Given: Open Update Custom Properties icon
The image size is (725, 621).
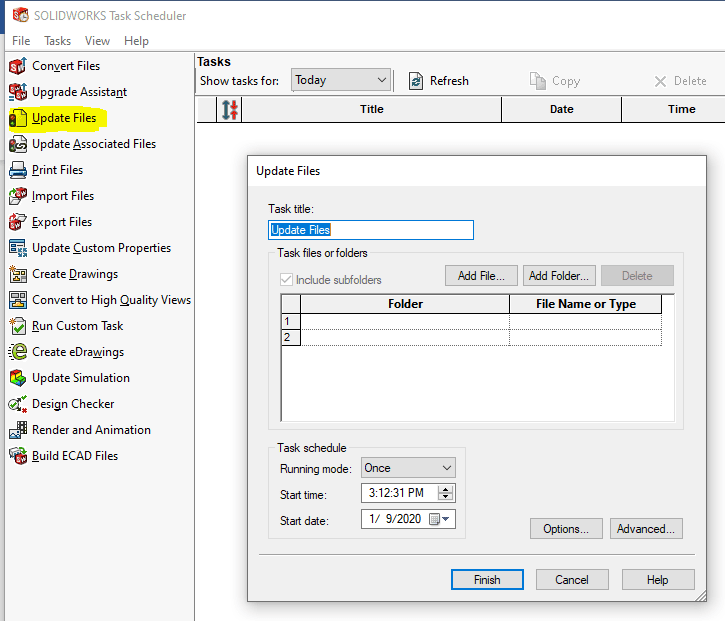Looking at the screenshot, I should point(18,248).
